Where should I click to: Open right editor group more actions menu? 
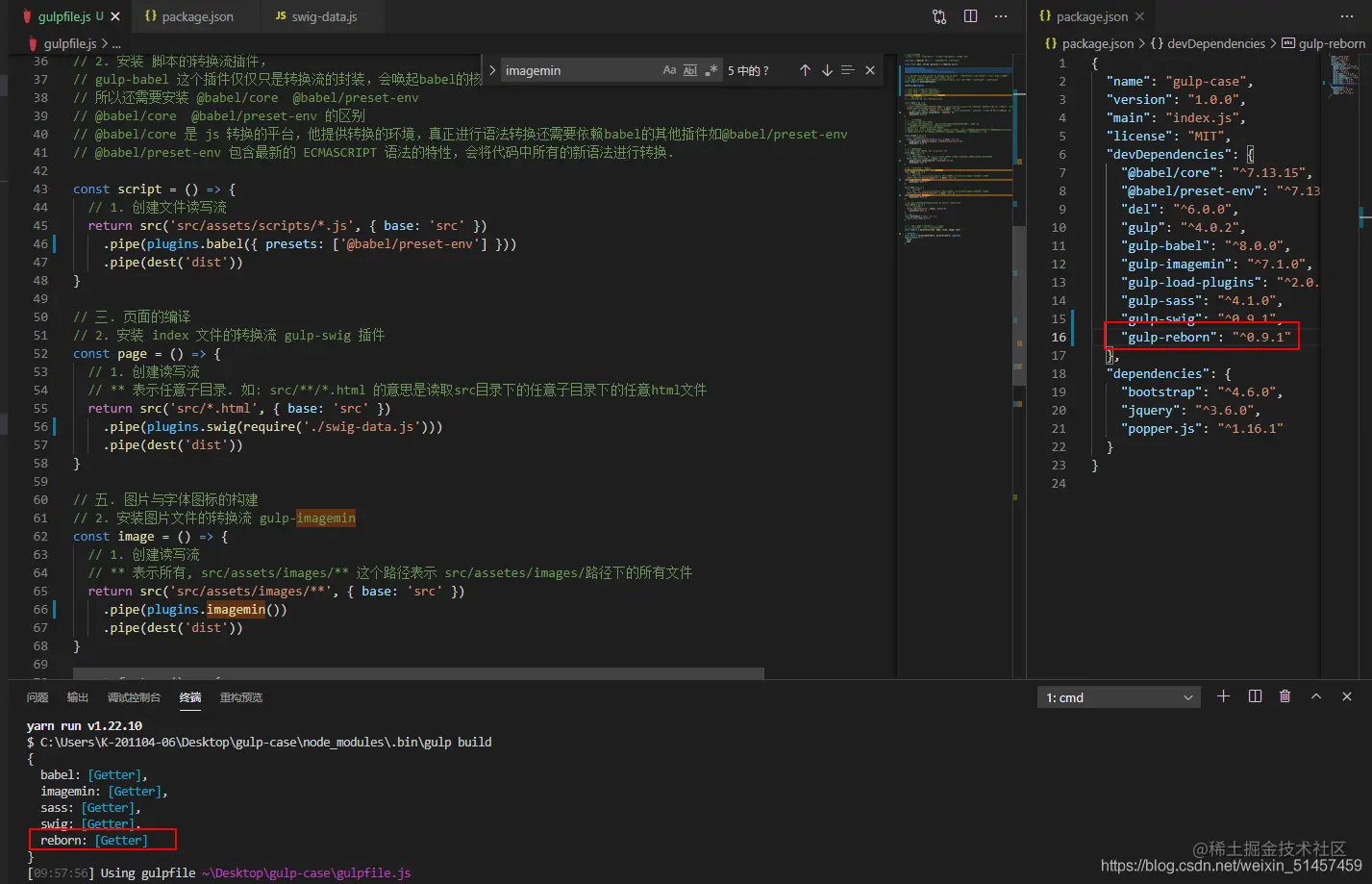click(1346, 16)
